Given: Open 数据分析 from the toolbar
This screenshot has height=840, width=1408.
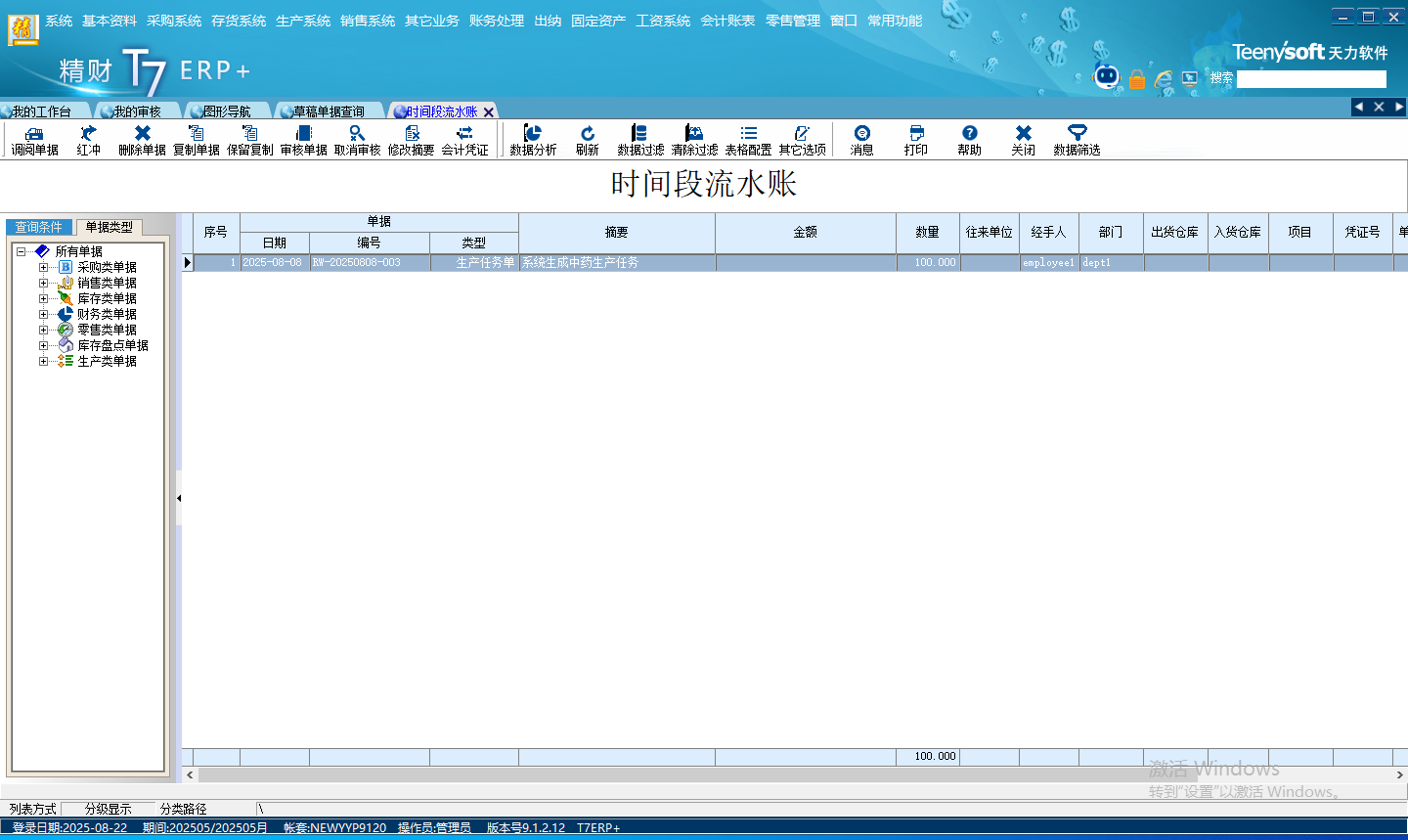Looking at the screenshot, I should 533,134.
